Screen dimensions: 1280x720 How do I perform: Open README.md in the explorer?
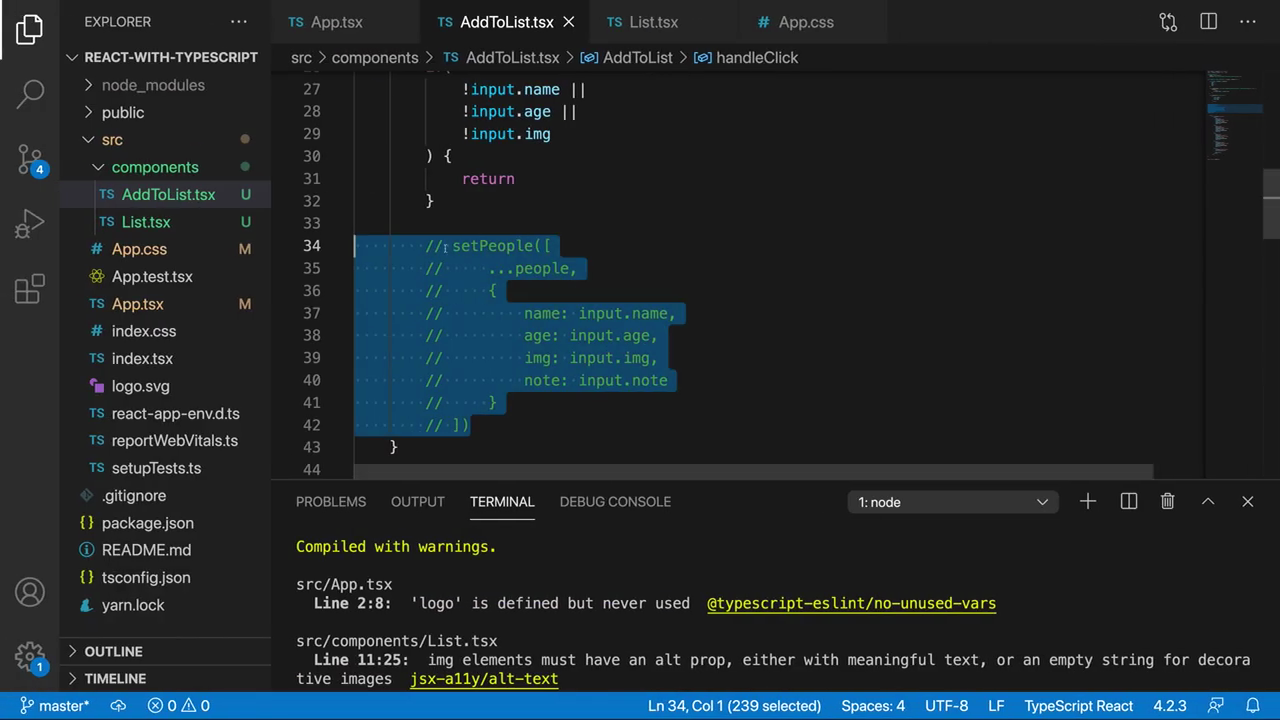click(x=165, y=550)
